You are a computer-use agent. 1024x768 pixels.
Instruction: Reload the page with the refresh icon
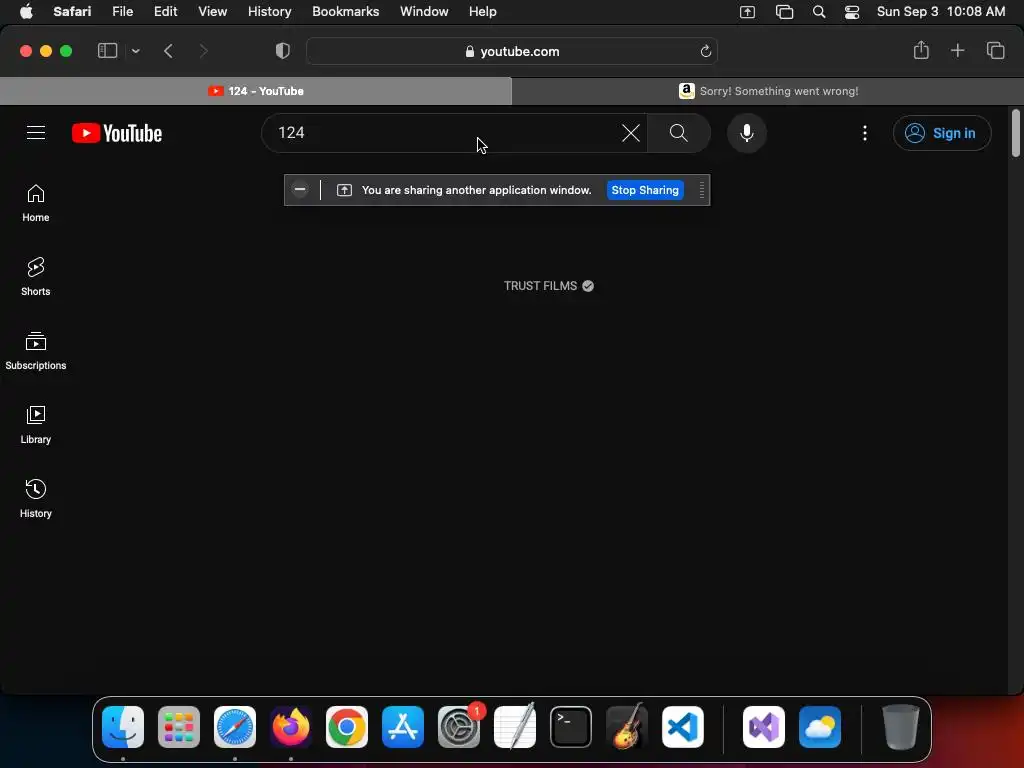pos(705,51)
